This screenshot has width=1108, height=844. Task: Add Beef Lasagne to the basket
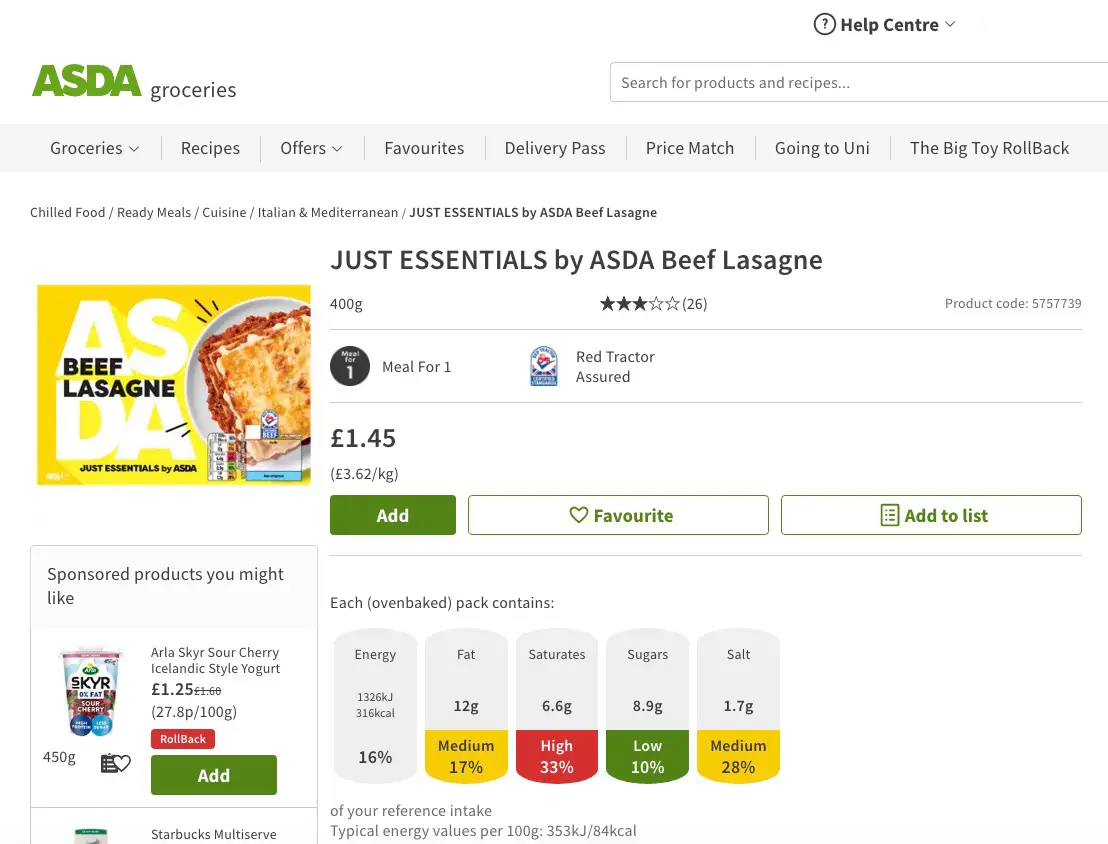[393, 515]
